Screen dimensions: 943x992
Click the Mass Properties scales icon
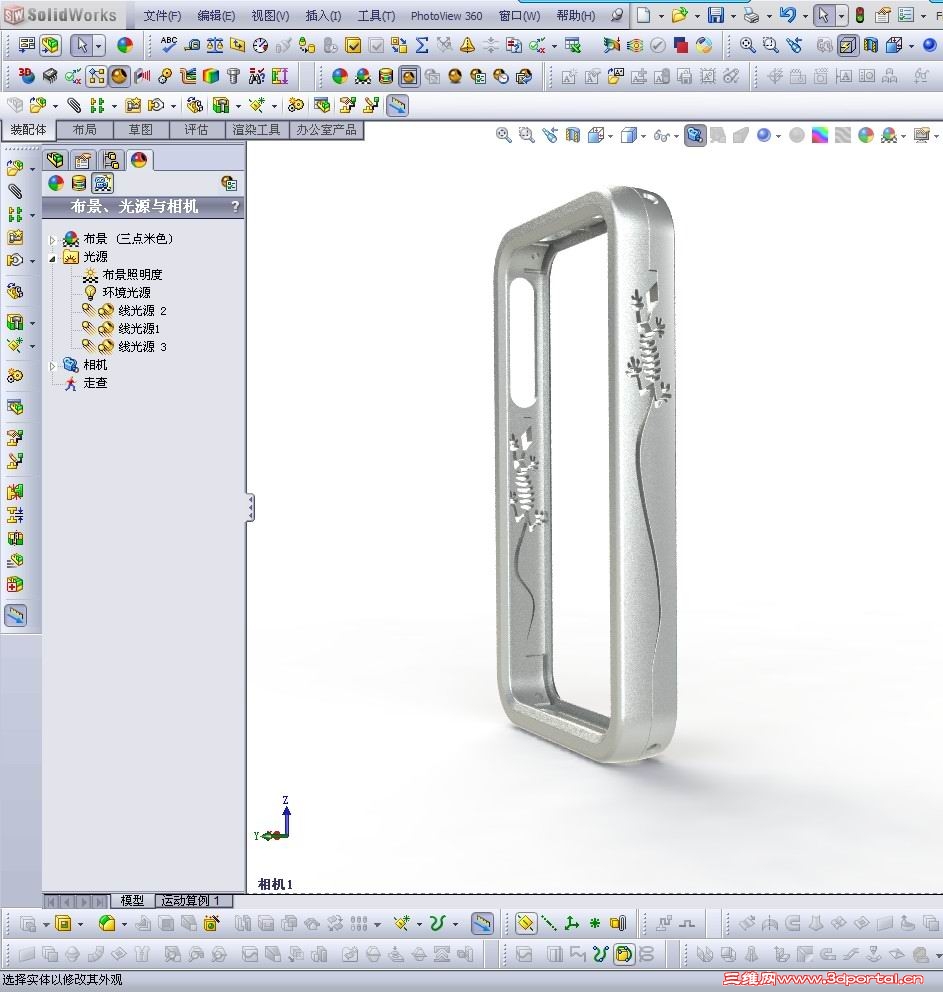(x=215, y=45)
